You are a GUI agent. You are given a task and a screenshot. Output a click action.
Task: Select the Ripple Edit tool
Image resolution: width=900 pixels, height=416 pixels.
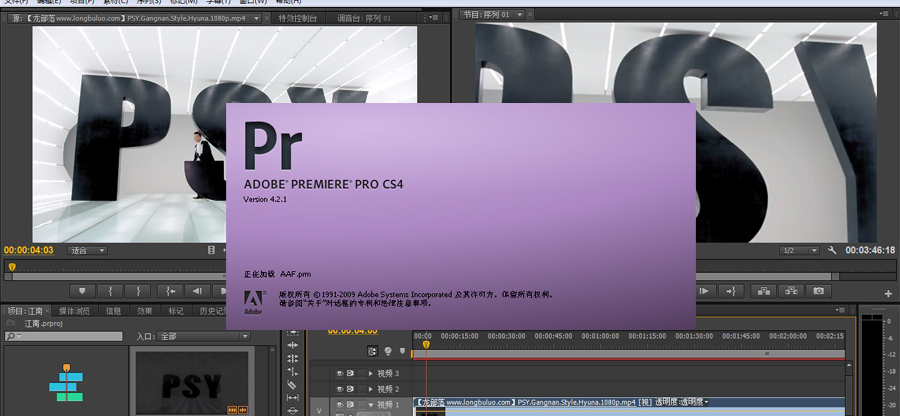click(293, 345)
